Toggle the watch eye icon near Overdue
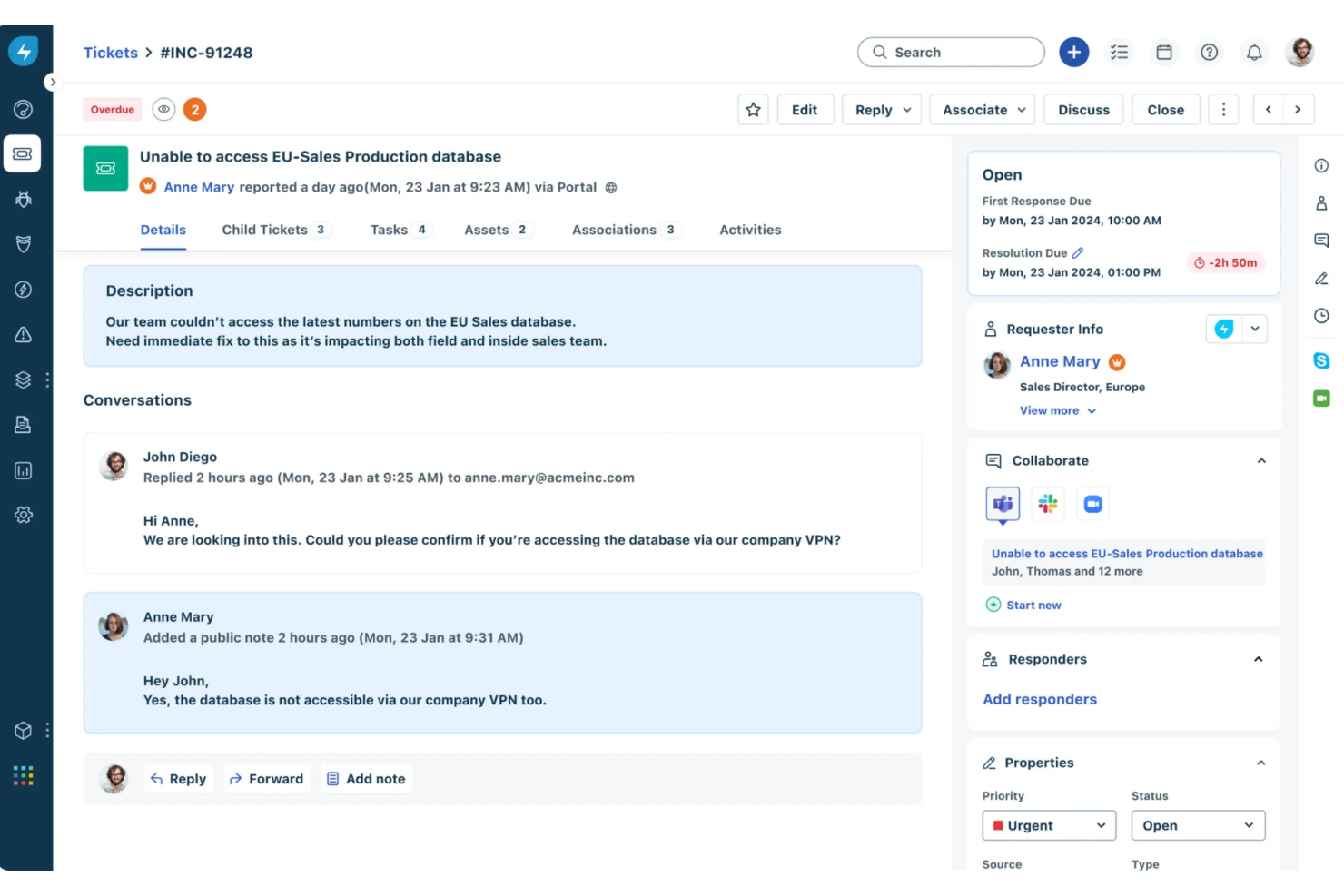Screen dimensions: 1344x896 pyautogui.click(x=163, y=109)
